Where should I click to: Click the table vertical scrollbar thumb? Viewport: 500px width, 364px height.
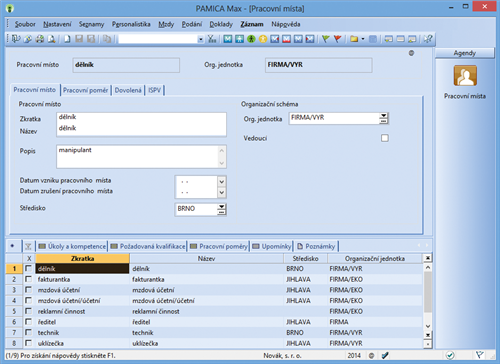[428, 292]
